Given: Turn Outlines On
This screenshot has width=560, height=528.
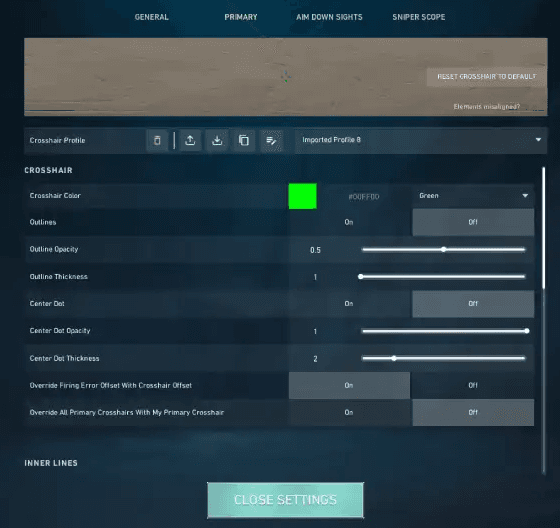Looking at the screenshot, I should [x=349, y=222].
